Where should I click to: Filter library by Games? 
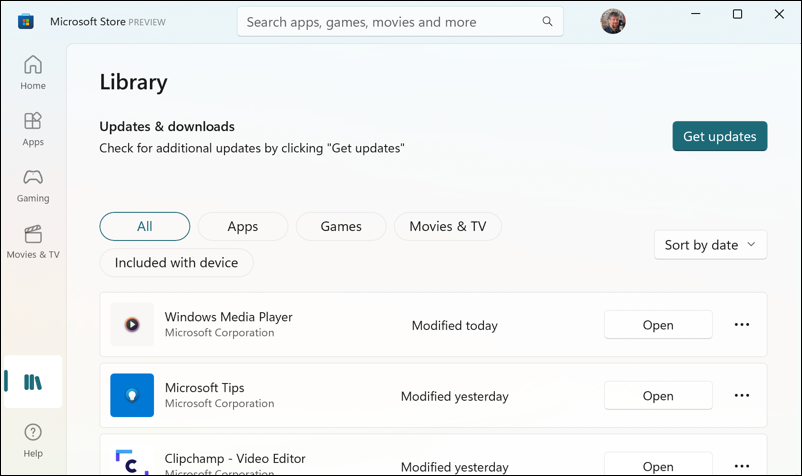click(341, 226)
